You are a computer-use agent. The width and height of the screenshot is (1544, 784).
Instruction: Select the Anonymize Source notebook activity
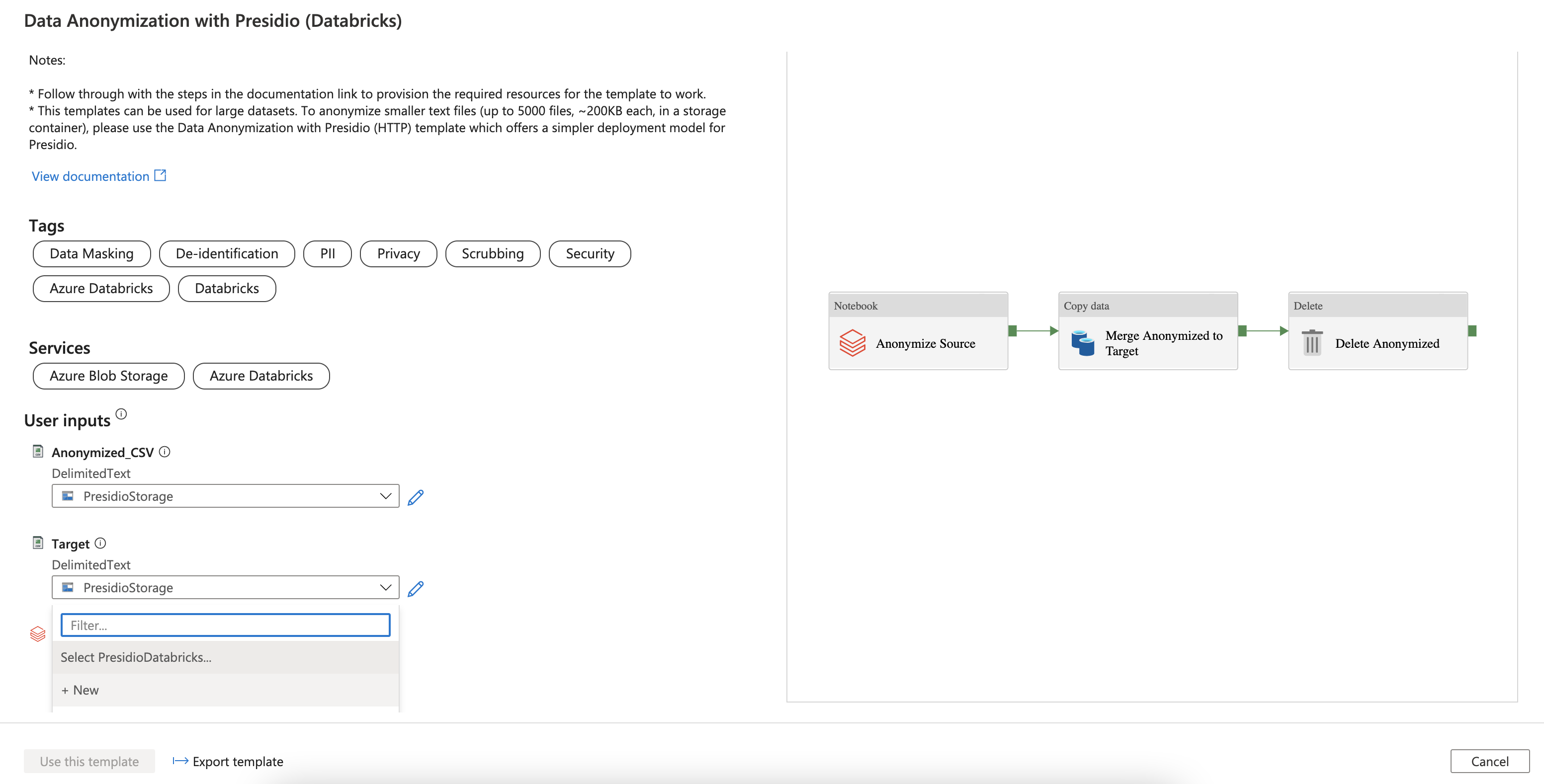[918, 330]
